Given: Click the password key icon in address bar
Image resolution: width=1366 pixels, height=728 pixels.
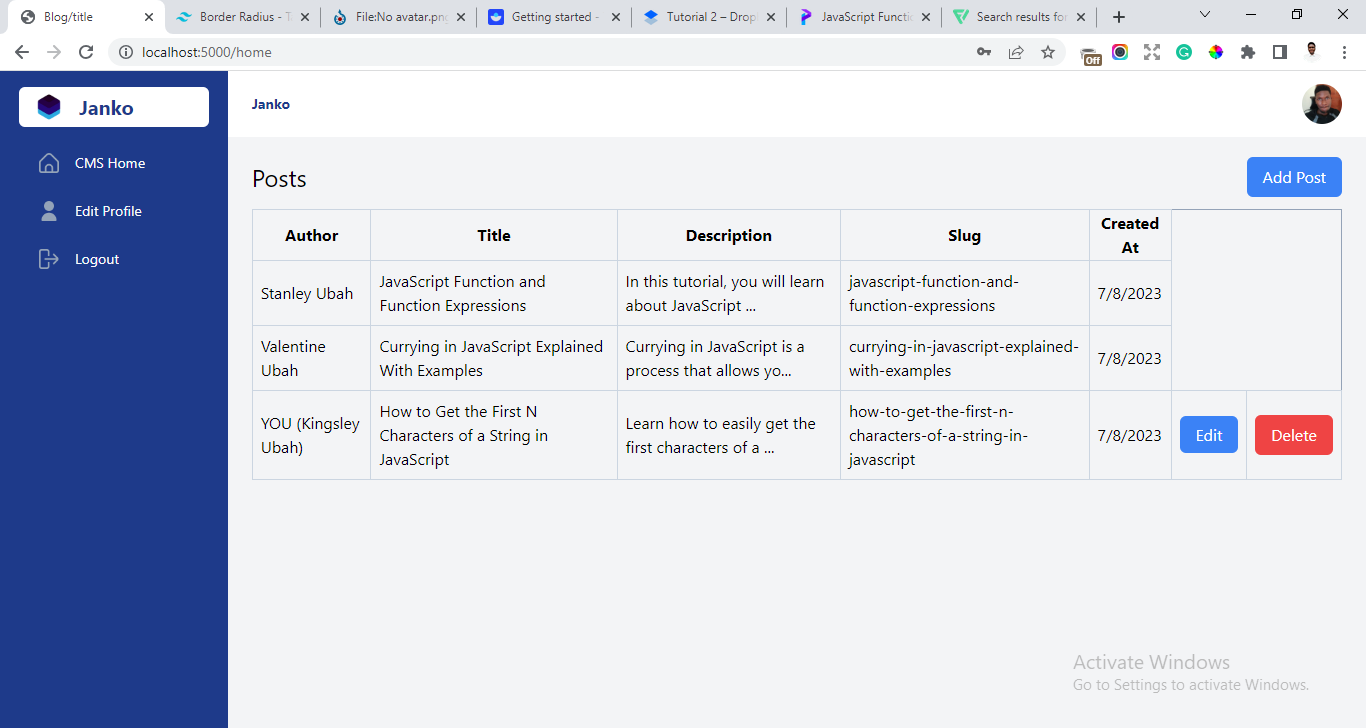Looking at the screenshot, I should click(x=984, y=51).
